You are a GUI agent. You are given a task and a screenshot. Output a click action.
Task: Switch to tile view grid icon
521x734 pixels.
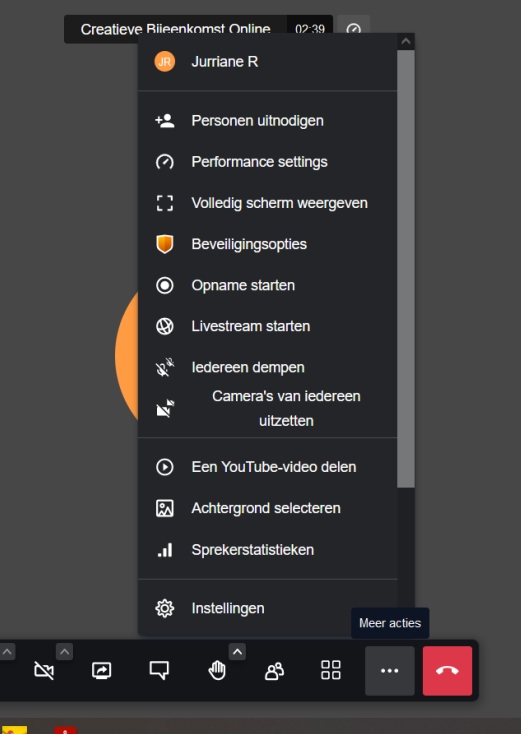331,670
